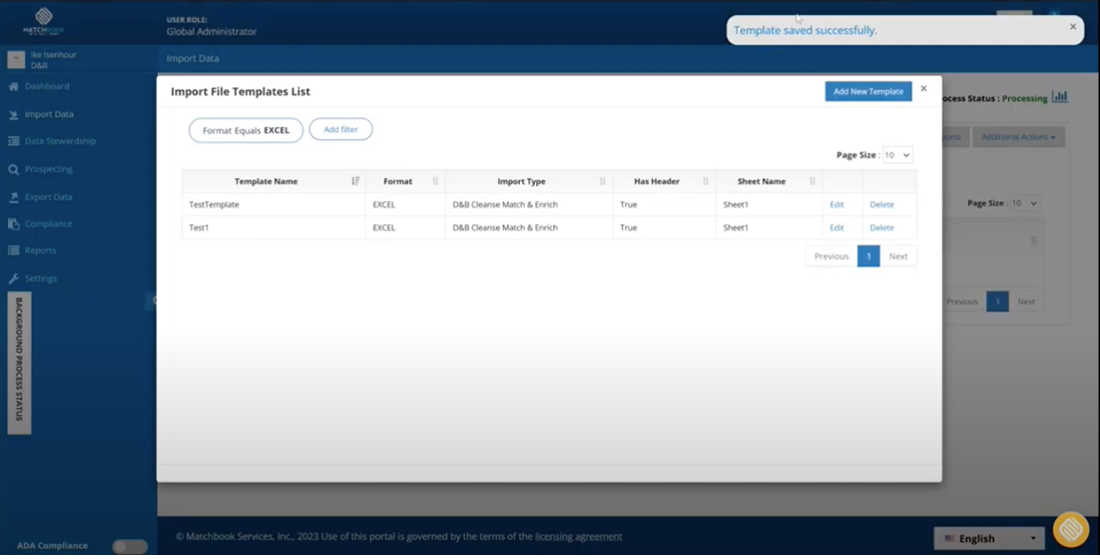The width and height of the screenshot is (1100, 559).
Task: Click the Export Data icon
Action: 13,197
